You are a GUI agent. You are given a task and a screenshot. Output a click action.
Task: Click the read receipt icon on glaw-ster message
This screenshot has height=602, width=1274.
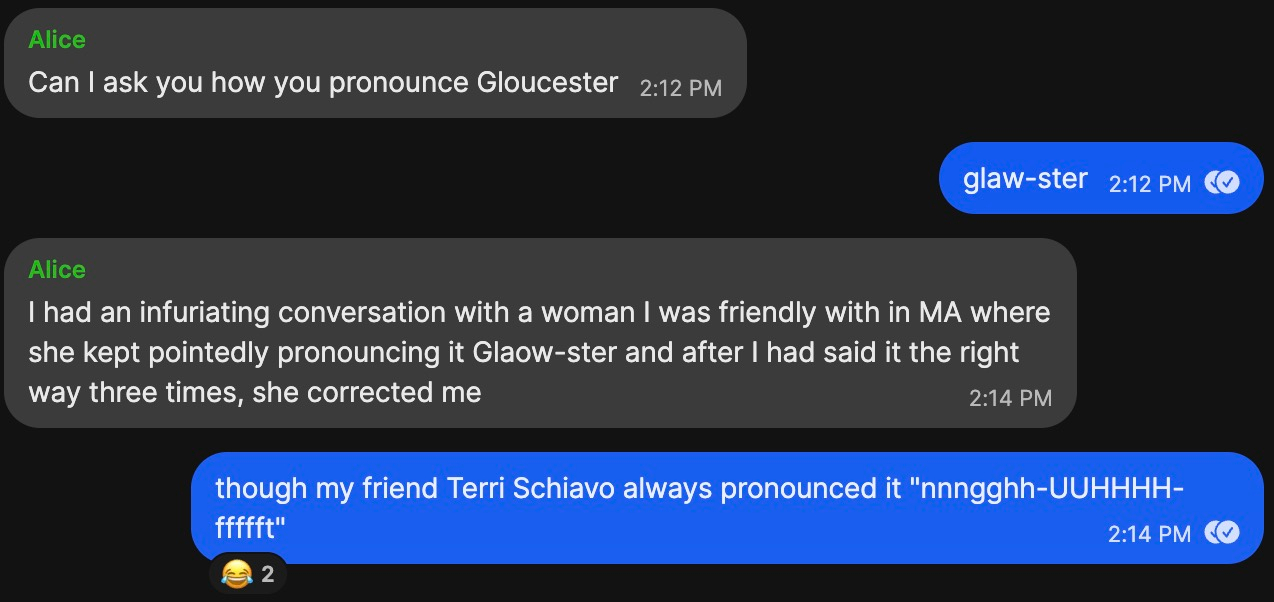click(1222, 183)
